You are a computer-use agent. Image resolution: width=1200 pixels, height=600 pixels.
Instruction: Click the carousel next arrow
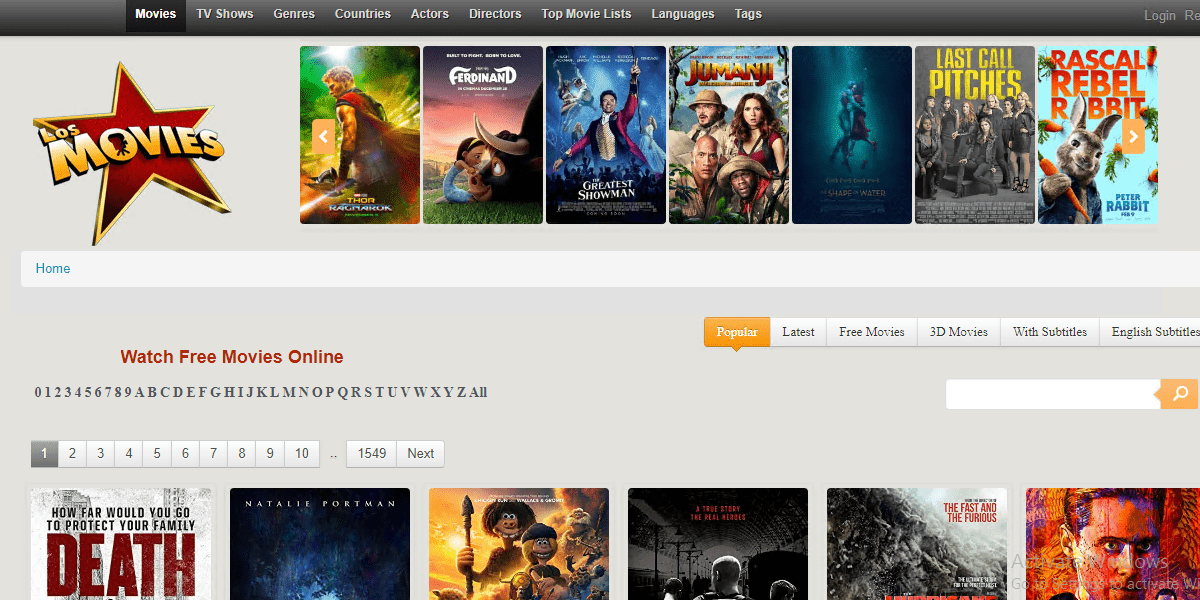click(x=1133, y=136)
